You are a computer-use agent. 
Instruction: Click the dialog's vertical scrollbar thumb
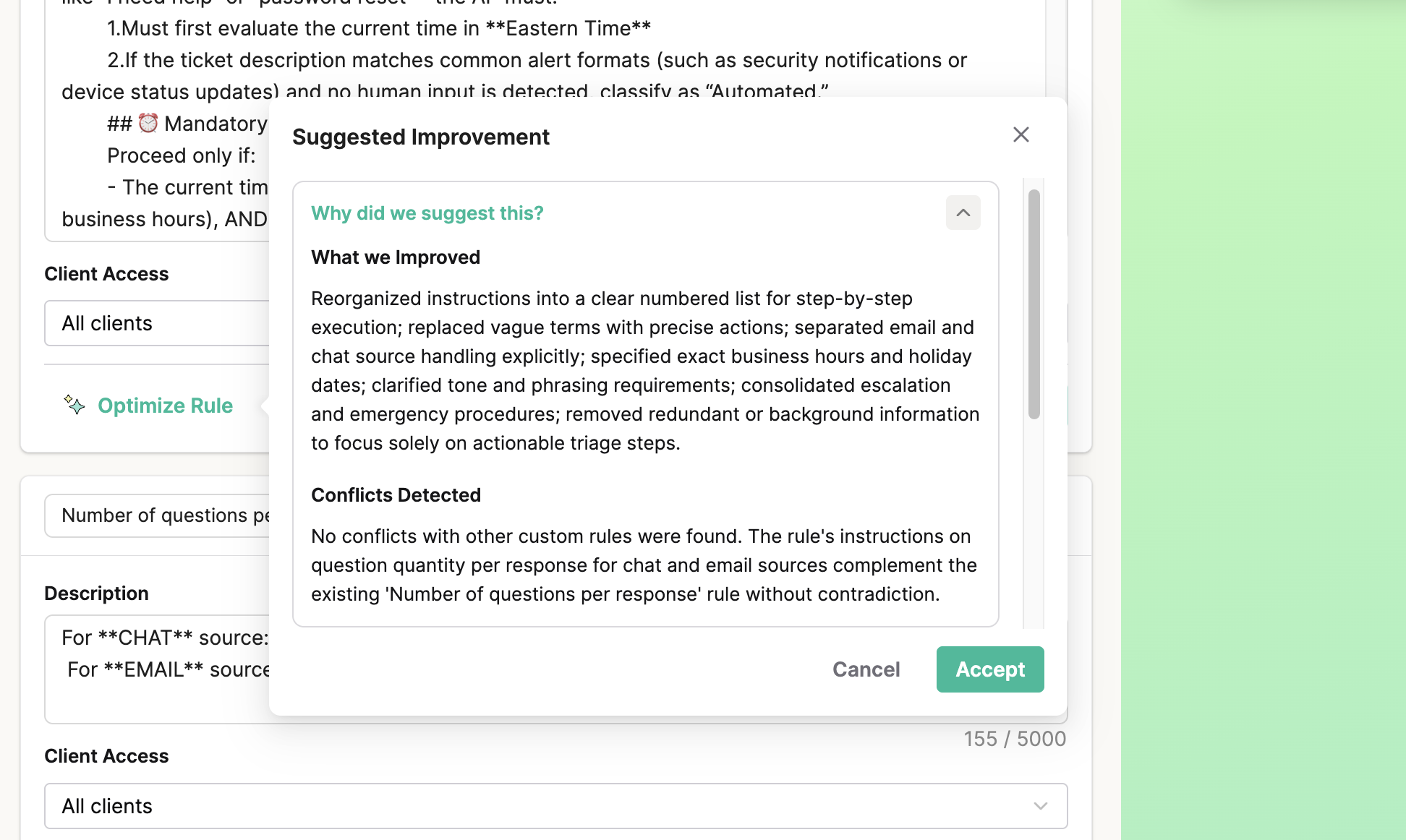click(1034, 304)
